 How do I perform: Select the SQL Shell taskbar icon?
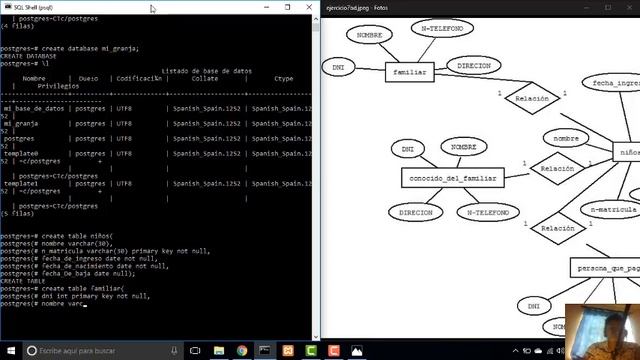click(264, 351)
